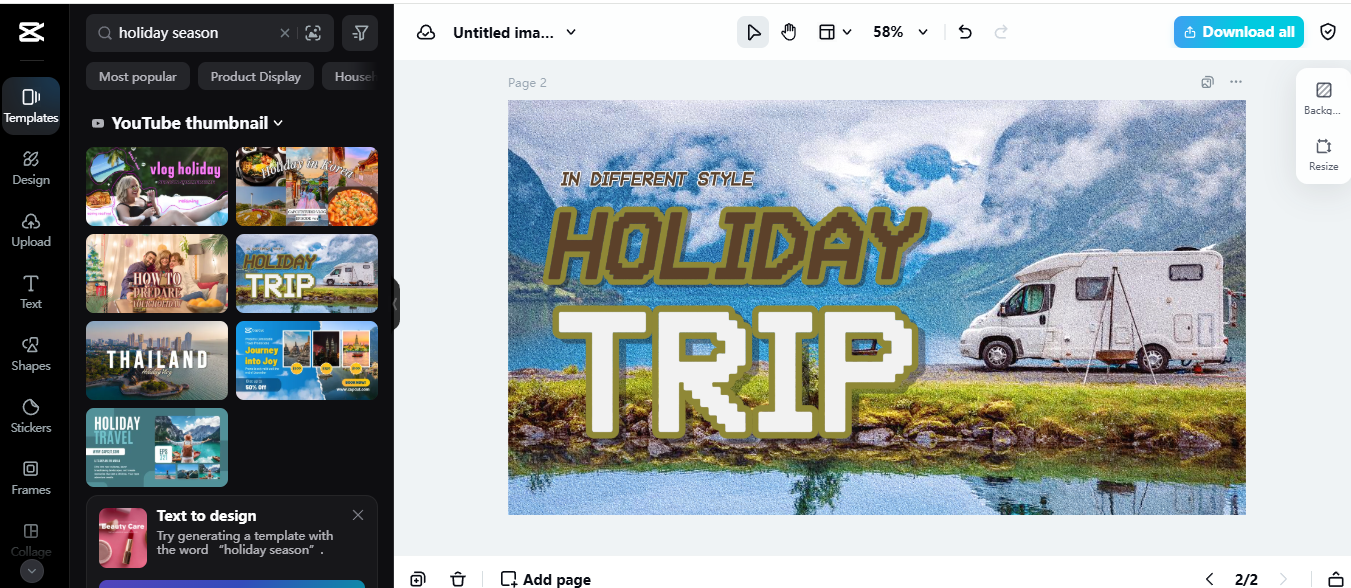Select the Product Display filter chip
The height and width of the screenshot is (588, 1351).
click(256, 77)
